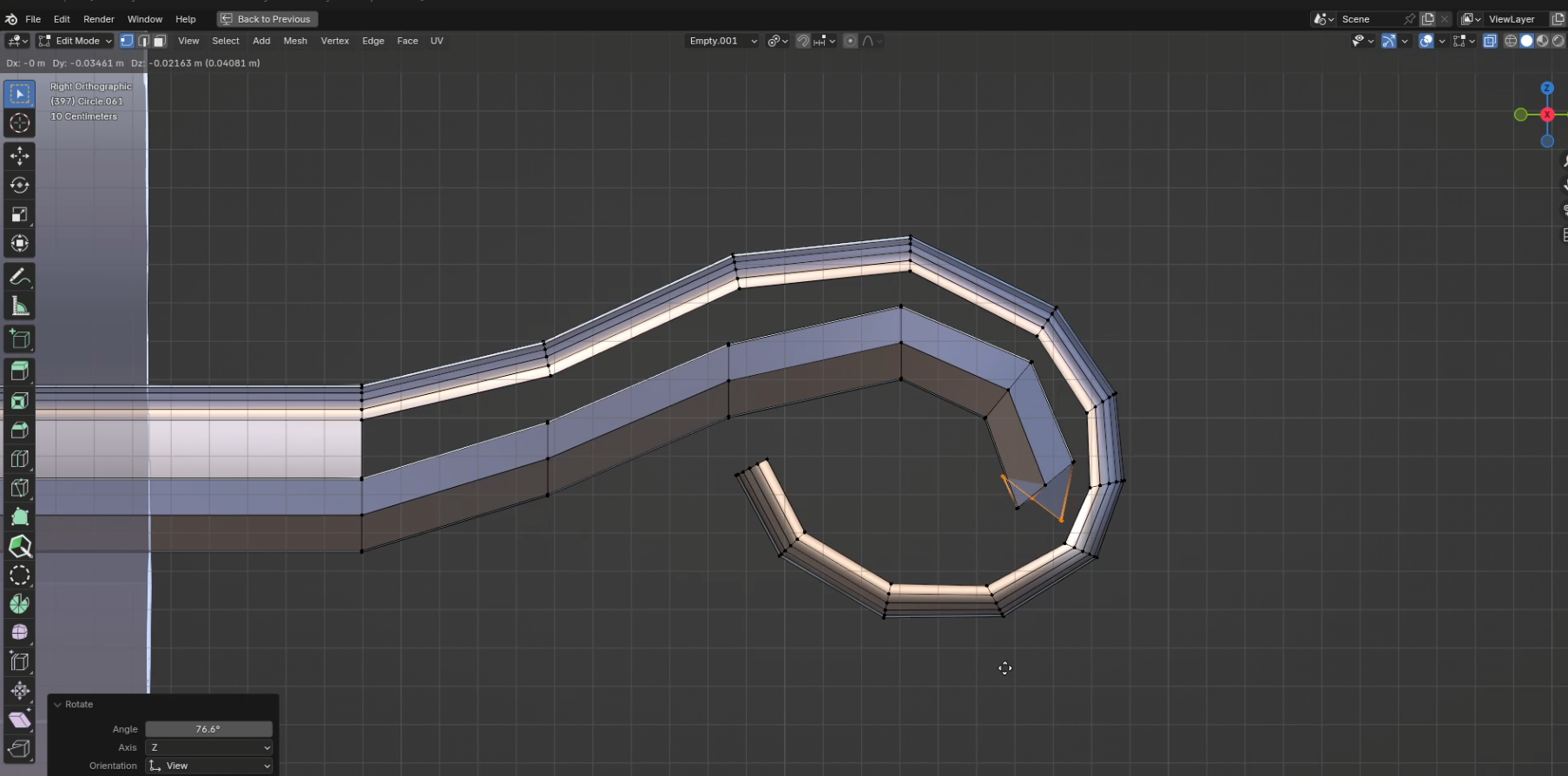Switch to solid shading
Image resolution: width=1568 pixels, height=776 pixels.
click(x=1526, y=41)
